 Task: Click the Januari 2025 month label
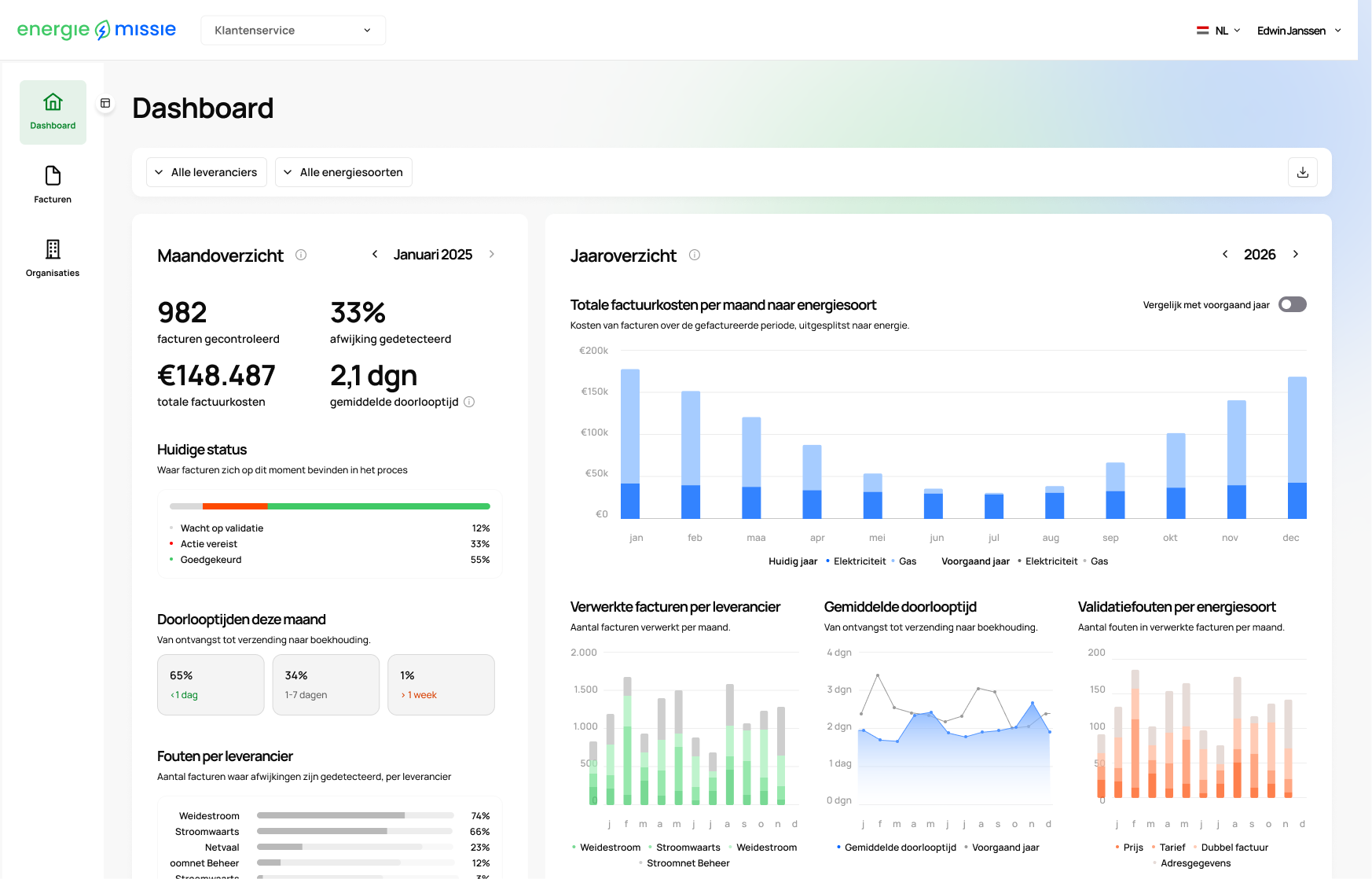[433, 254]
